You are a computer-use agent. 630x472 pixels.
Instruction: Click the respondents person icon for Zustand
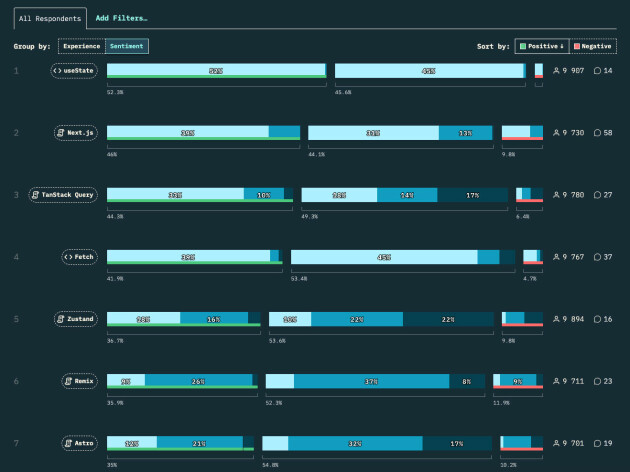556,319
